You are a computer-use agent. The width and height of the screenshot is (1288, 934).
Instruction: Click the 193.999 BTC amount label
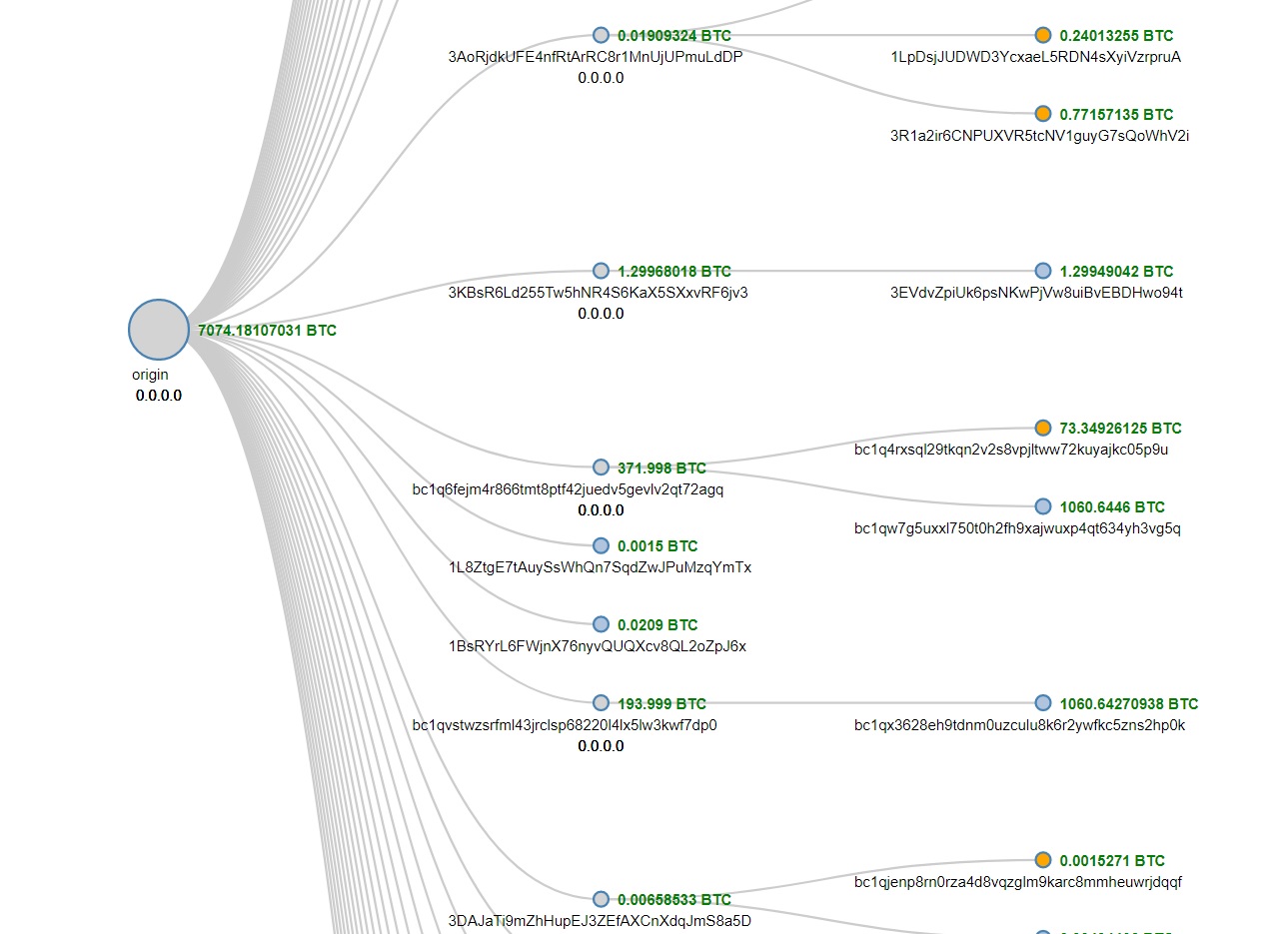coord(661,703)
